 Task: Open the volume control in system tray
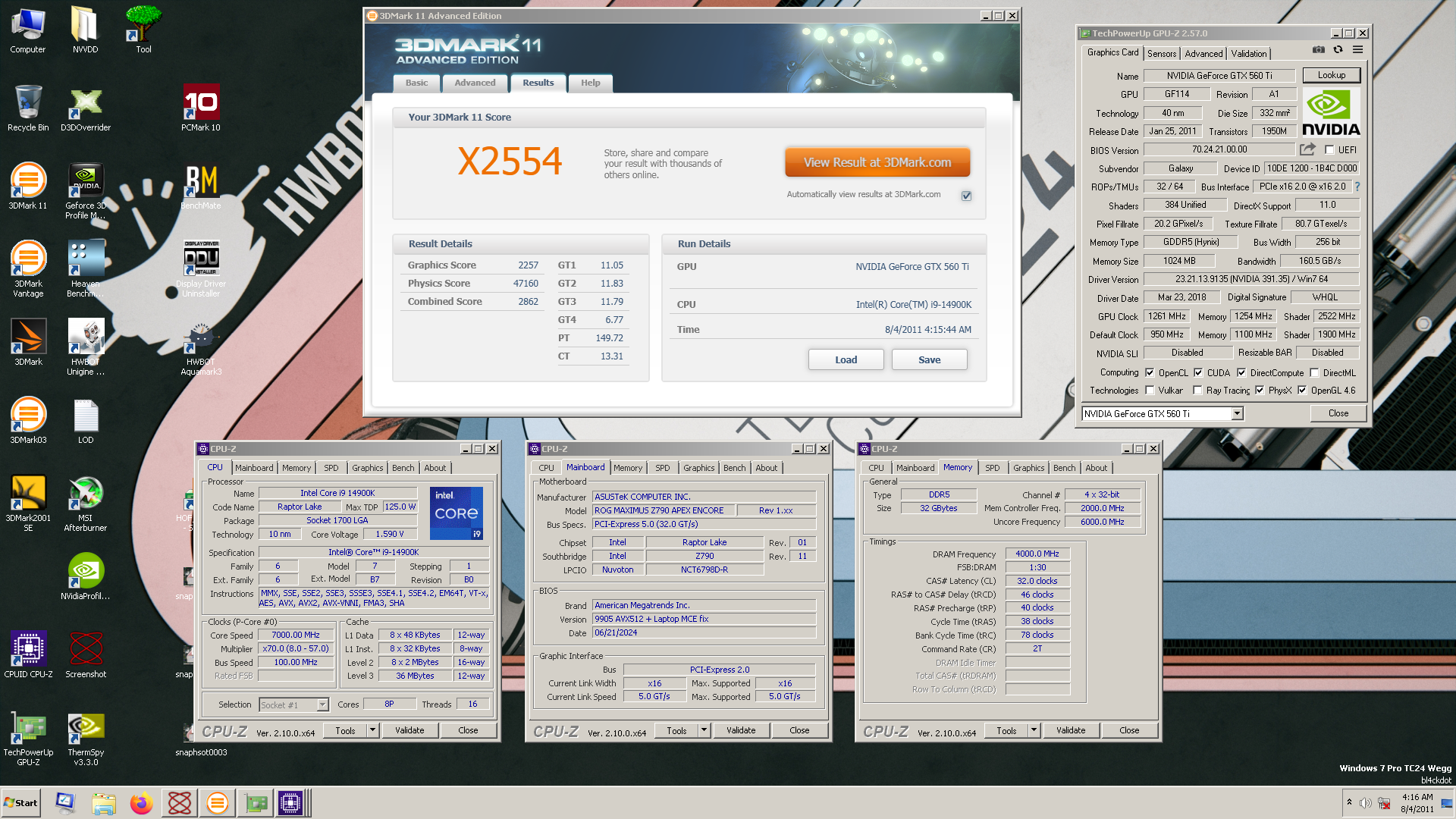click(1365, 803)
